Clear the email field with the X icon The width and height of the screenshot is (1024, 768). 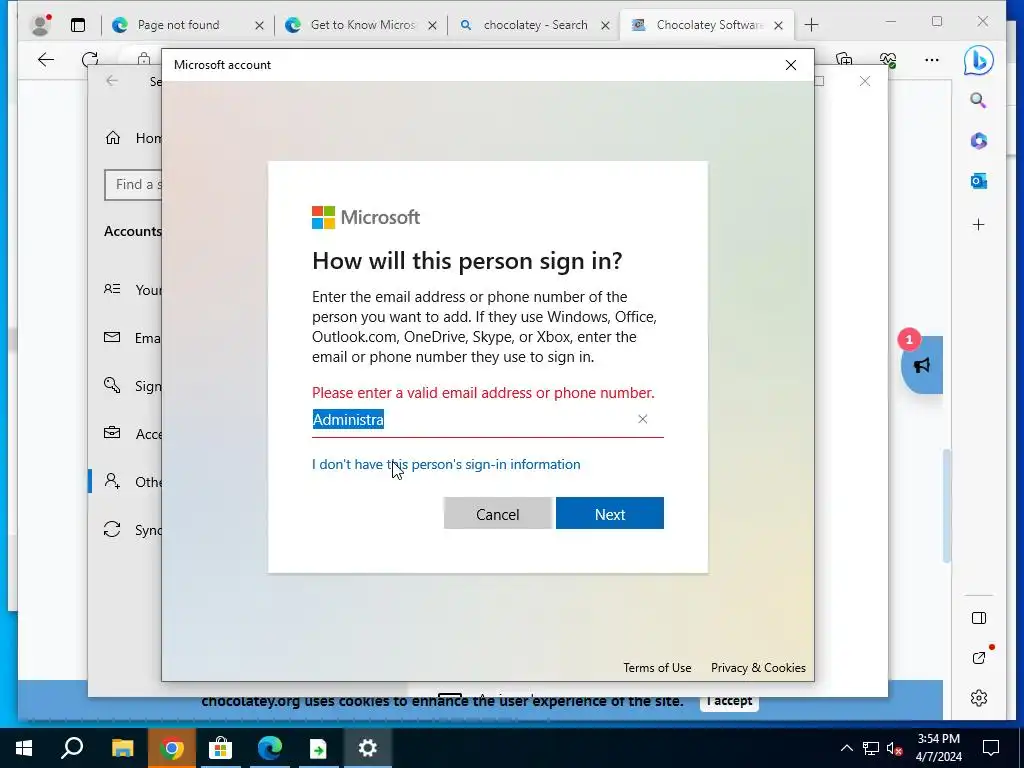643,419
